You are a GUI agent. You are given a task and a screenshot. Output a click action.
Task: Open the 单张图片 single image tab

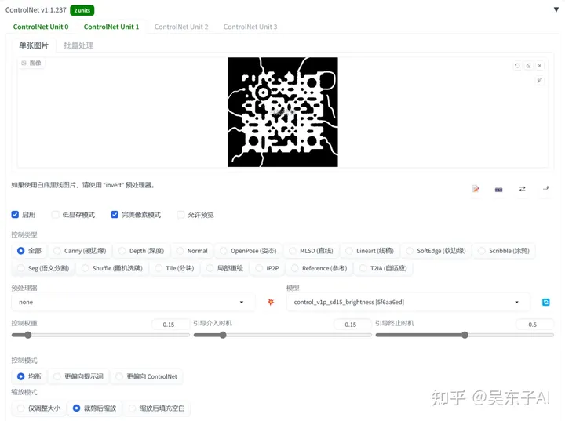[x=34, y=45]
